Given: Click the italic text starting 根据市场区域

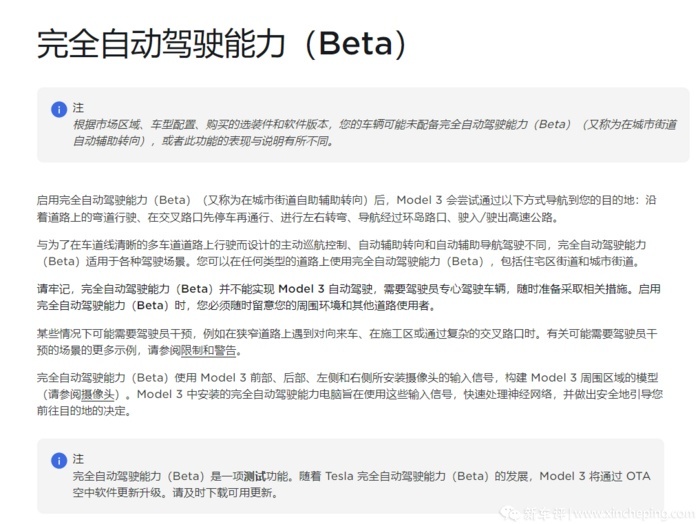Looking at the screenshot, I should coord(375,133).
